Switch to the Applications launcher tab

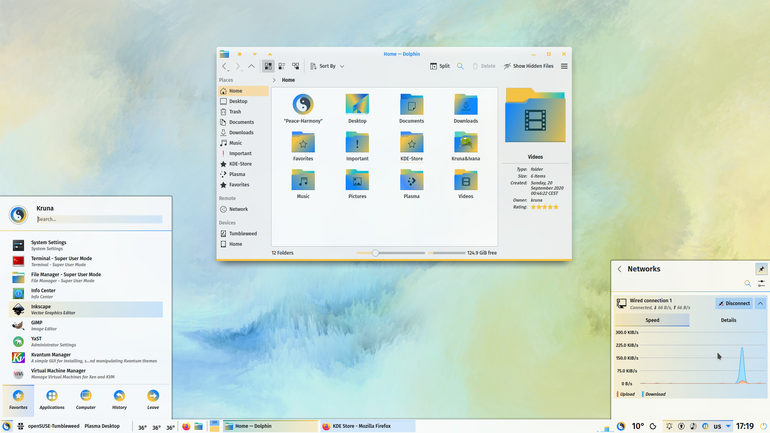coord(52,400)
